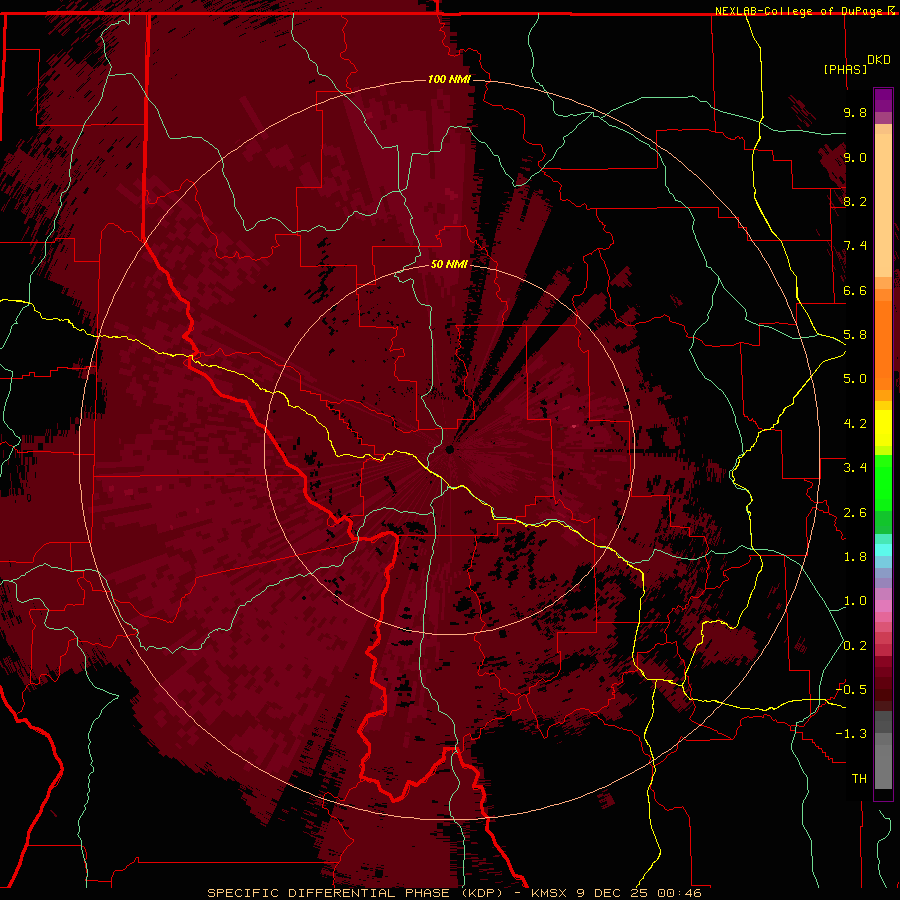The image size is (900, 900).
Task: Click the 7.4 scale value
Action: [x=855, y=246]
